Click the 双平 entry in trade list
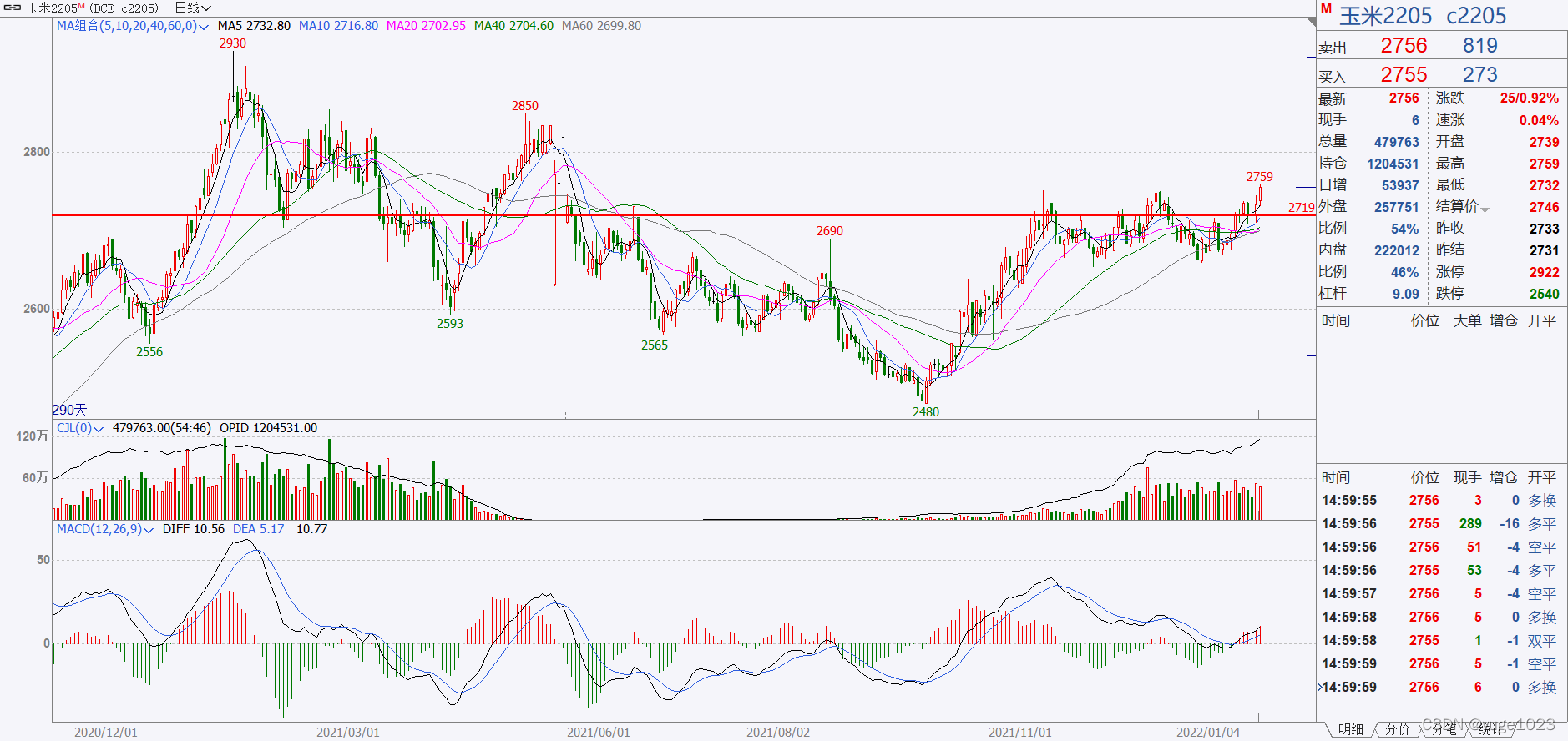1568x741 pixels. pos(1541,641)
